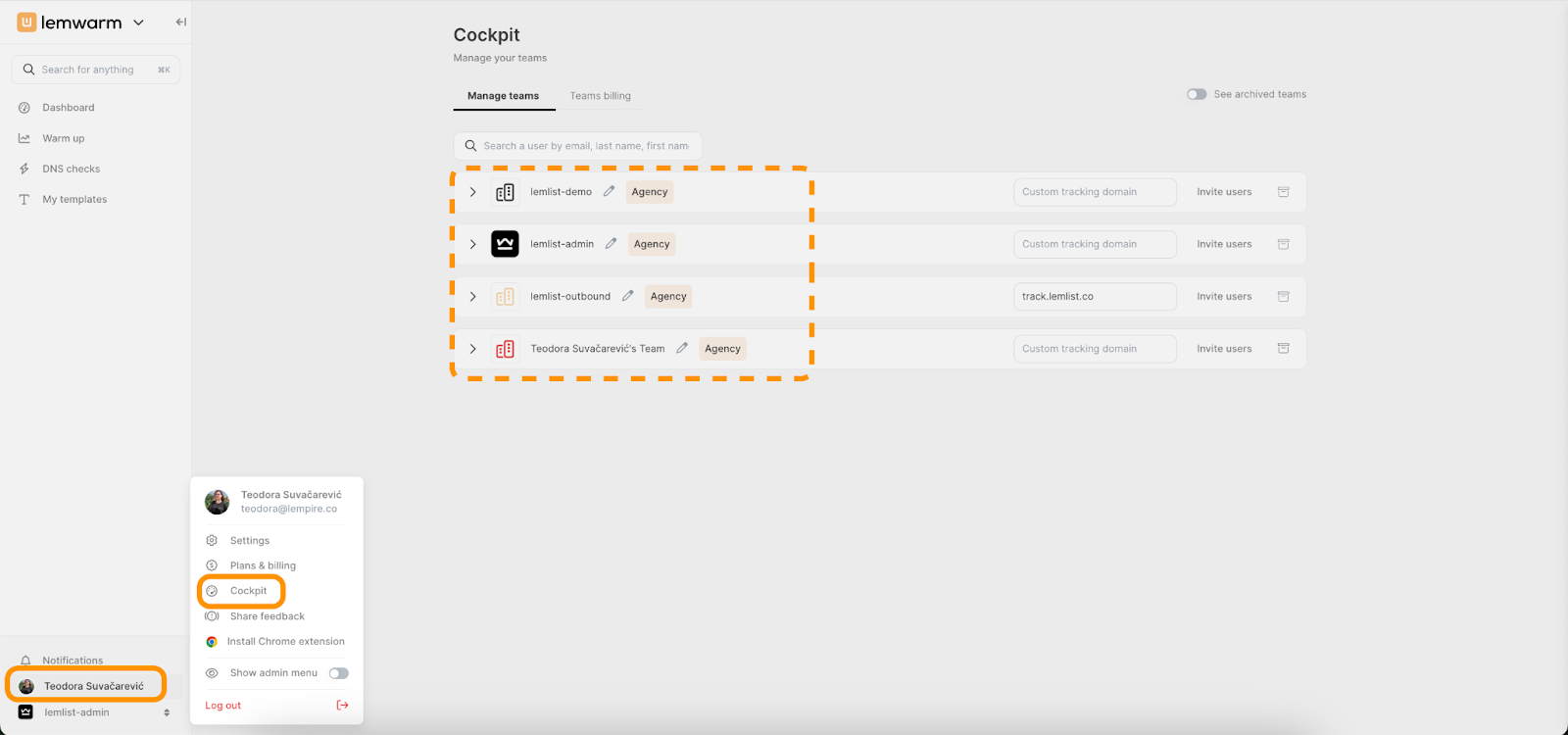
Task: Open the lemwarm app switcher dropdown
Action: [x=138, y=23]
